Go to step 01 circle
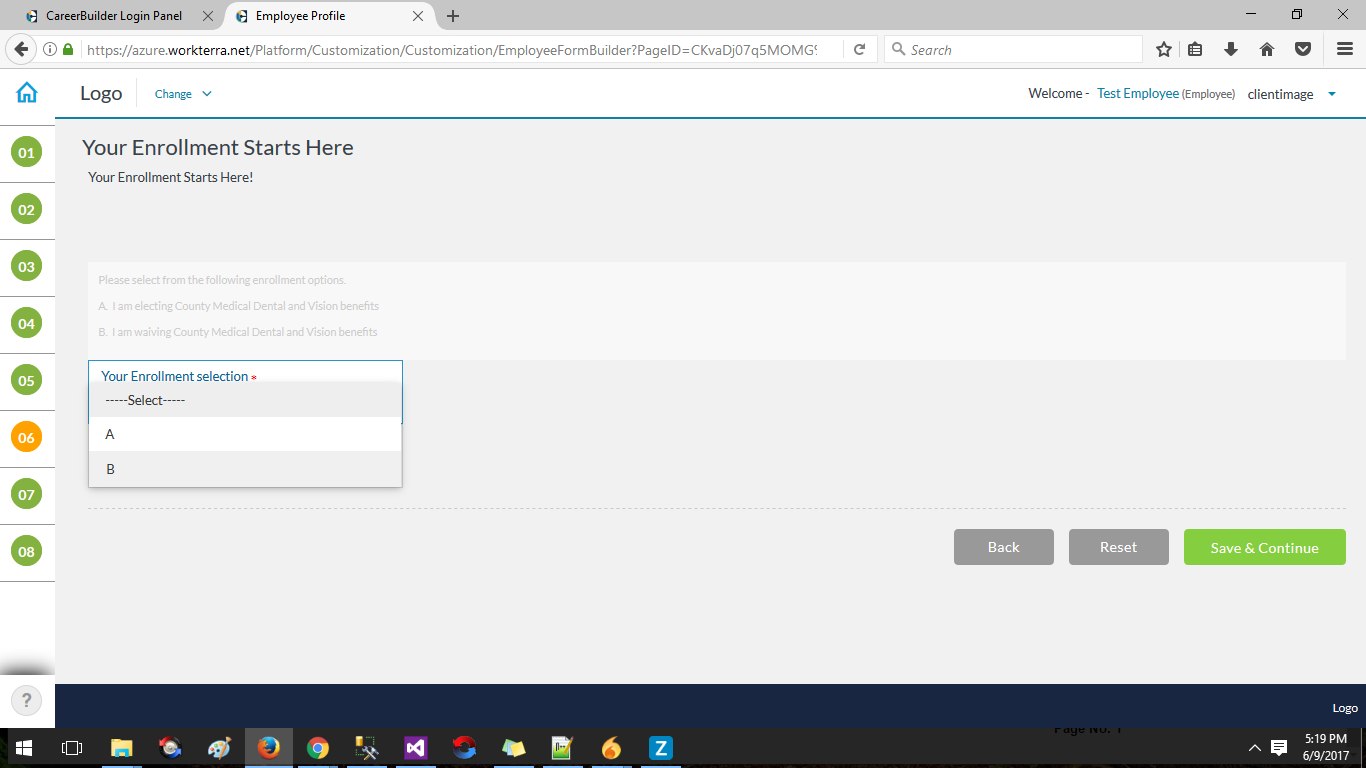This screenshot has width=1366, height=768. pos(26,153)
